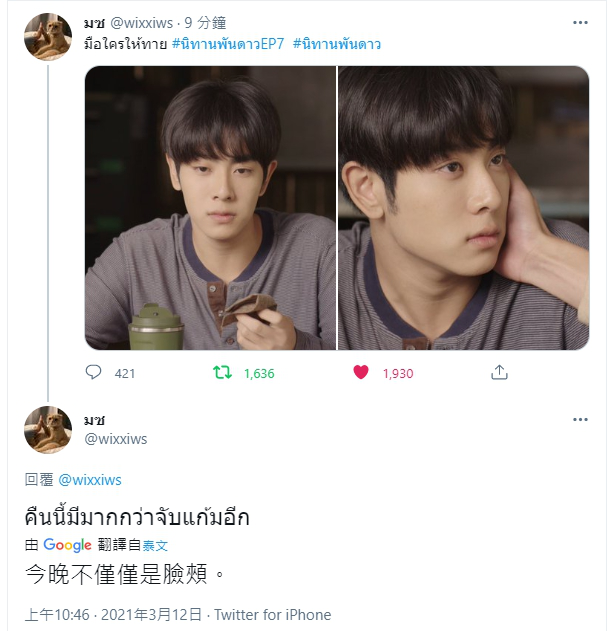Unlike the tweet via red heart icon
The height and width of the screenshot is (631, 607).
point(361,372)
